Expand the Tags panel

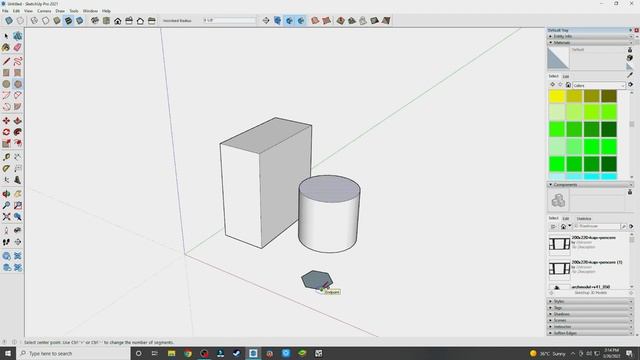point(590,308)
